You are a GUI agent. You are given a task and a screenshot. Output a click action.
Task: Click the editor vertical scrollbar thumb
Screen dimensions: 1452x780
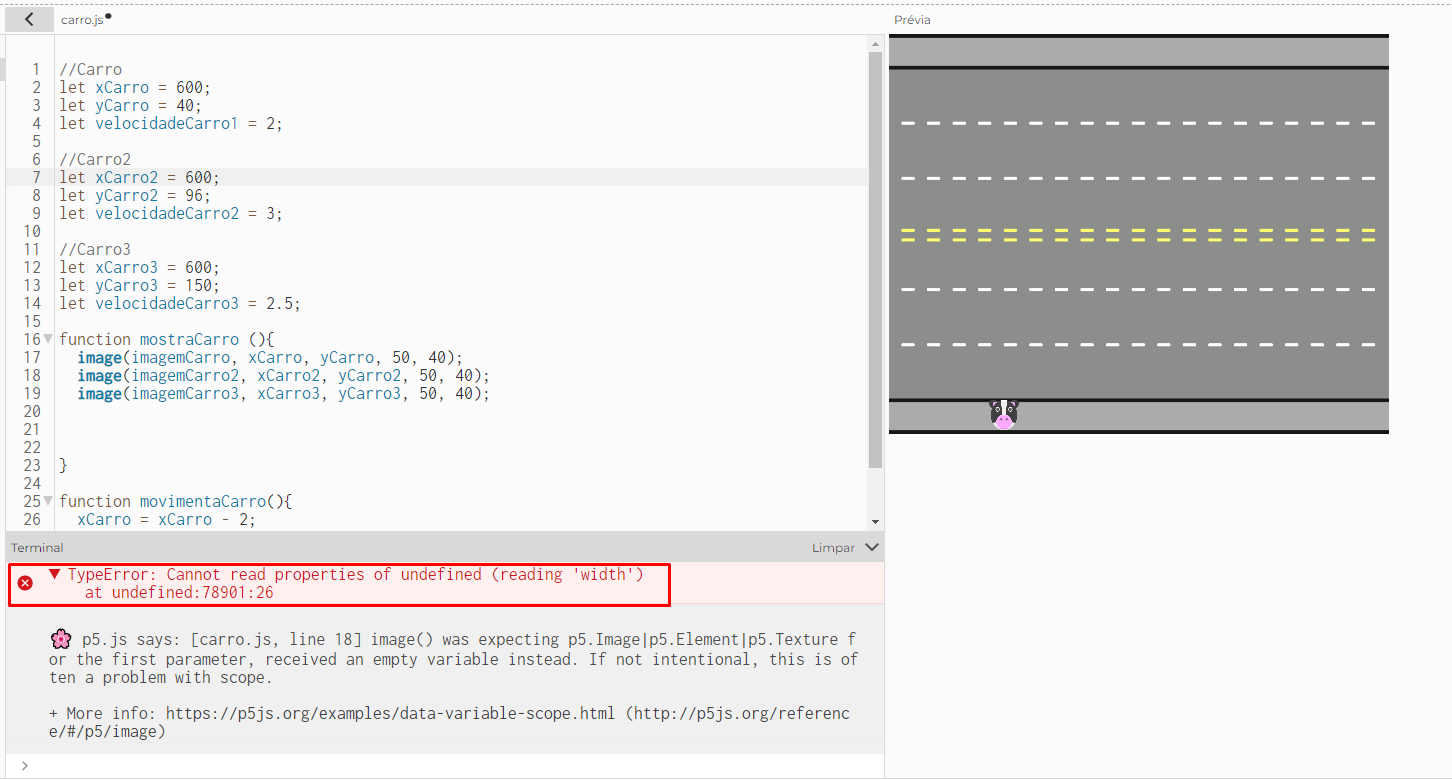[x=875, y=260]
